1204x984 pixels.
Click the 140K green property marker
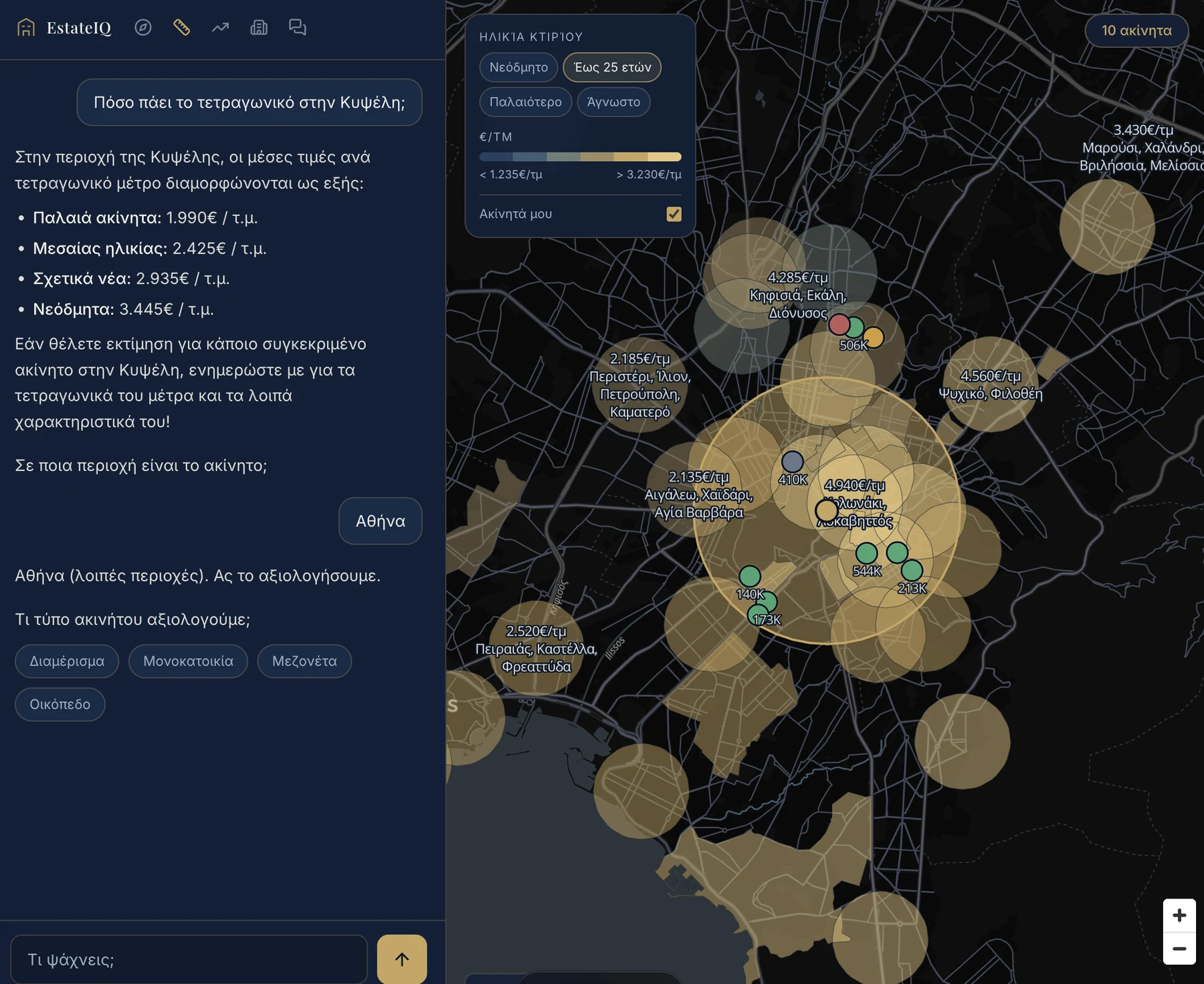(750, 576)
